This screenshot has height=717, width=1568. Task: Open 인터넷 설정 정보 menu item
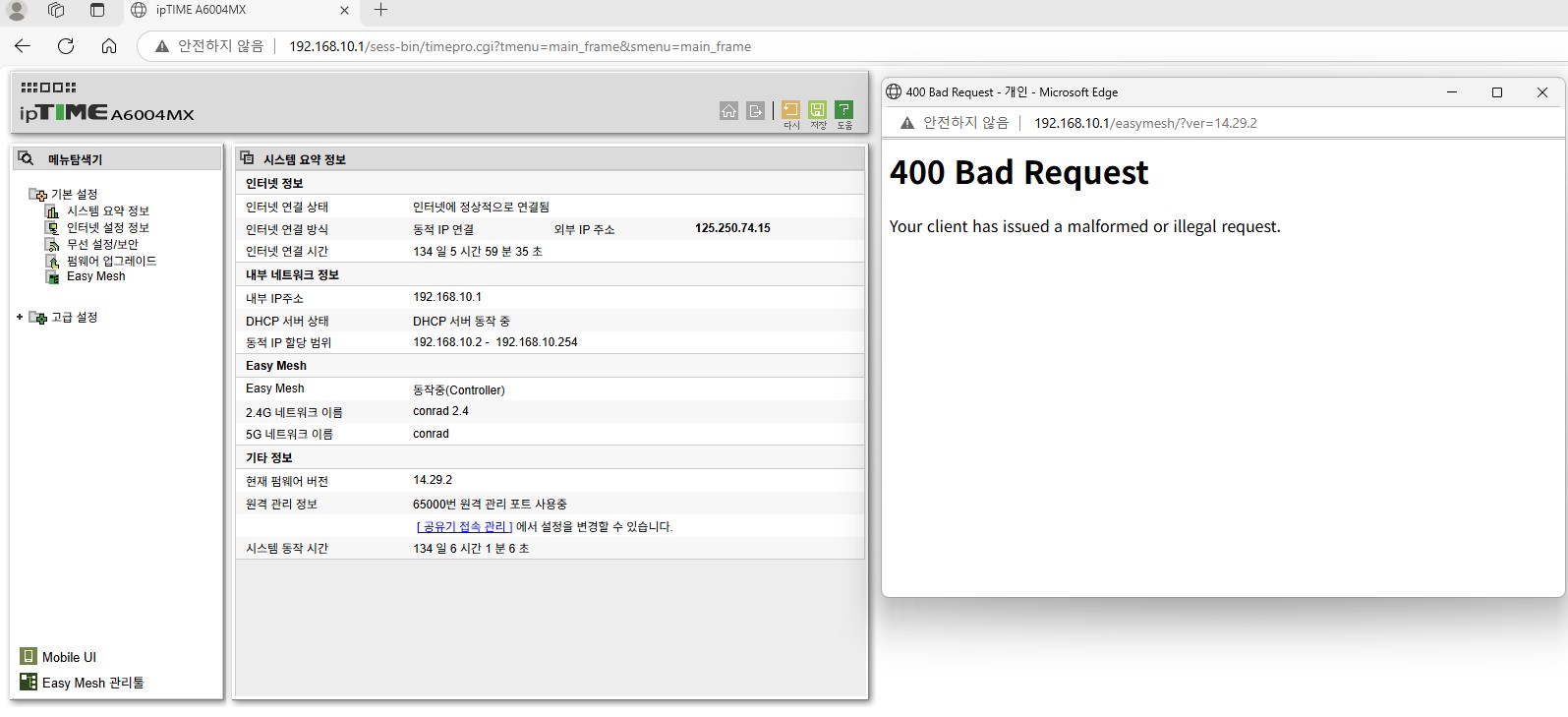point(108,228)
